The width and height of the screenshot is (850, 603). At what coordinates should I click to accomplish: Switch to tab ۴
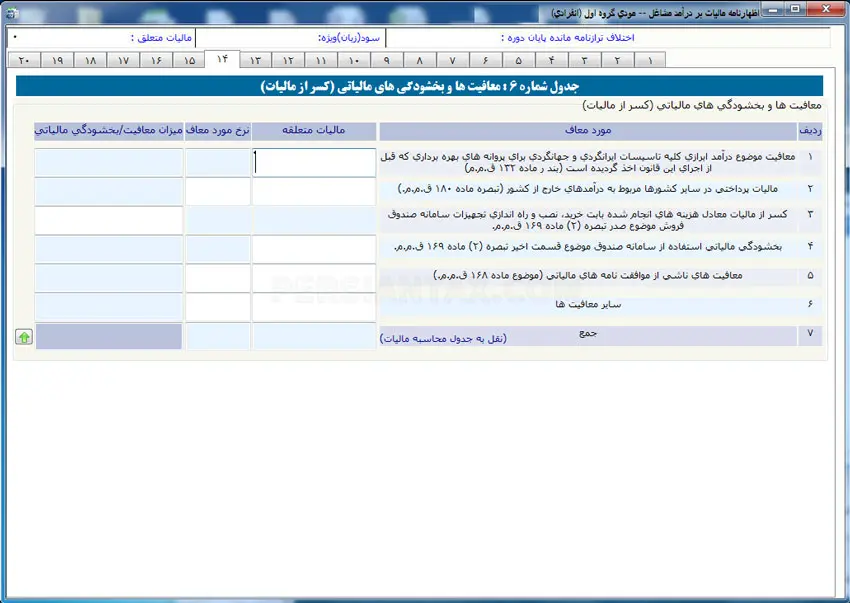pyautogui.click(x=551, y=60)
